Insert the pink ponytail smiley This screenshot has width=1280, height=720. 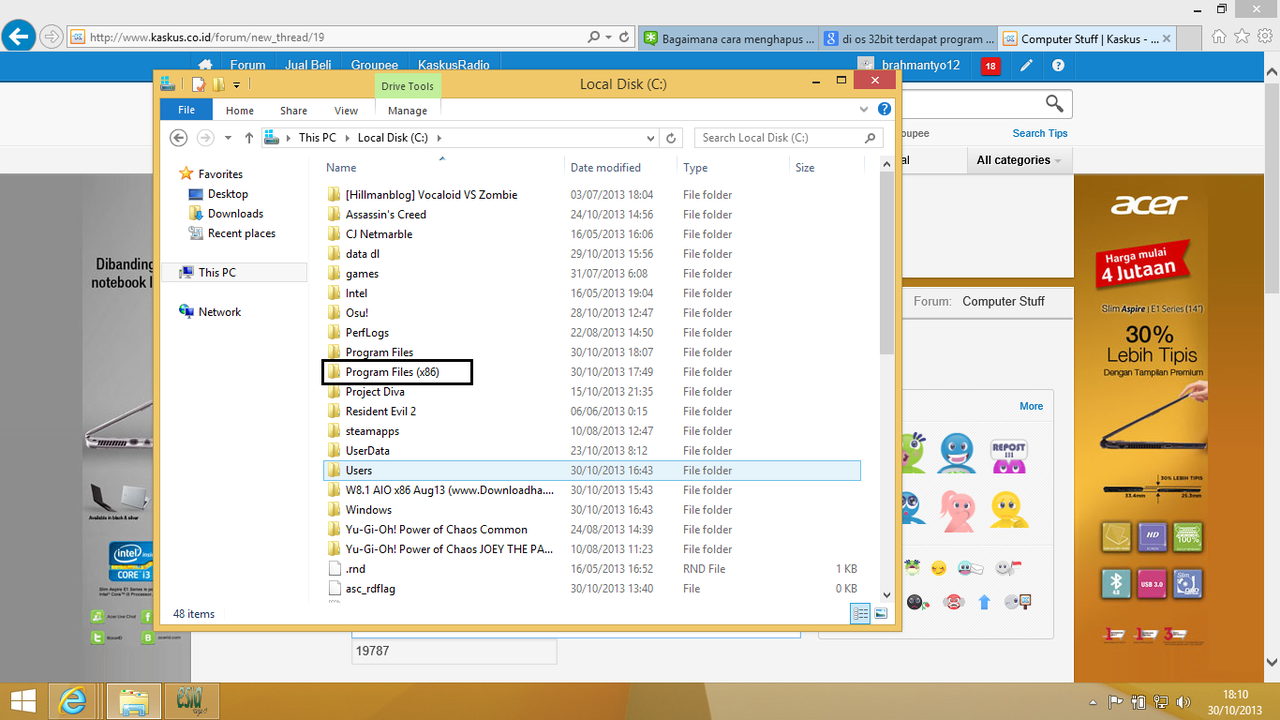[x=957, y=510]
